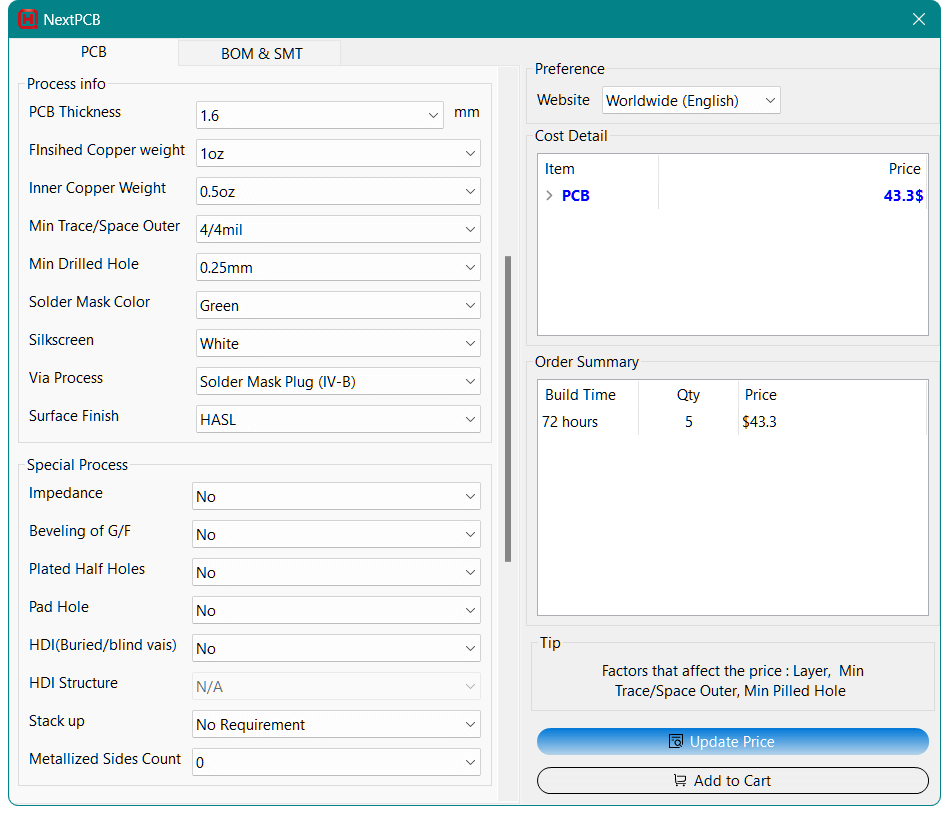Screen dimensions: 949x814
Task: Select the PCB tab
Action: tap(94, 52)
